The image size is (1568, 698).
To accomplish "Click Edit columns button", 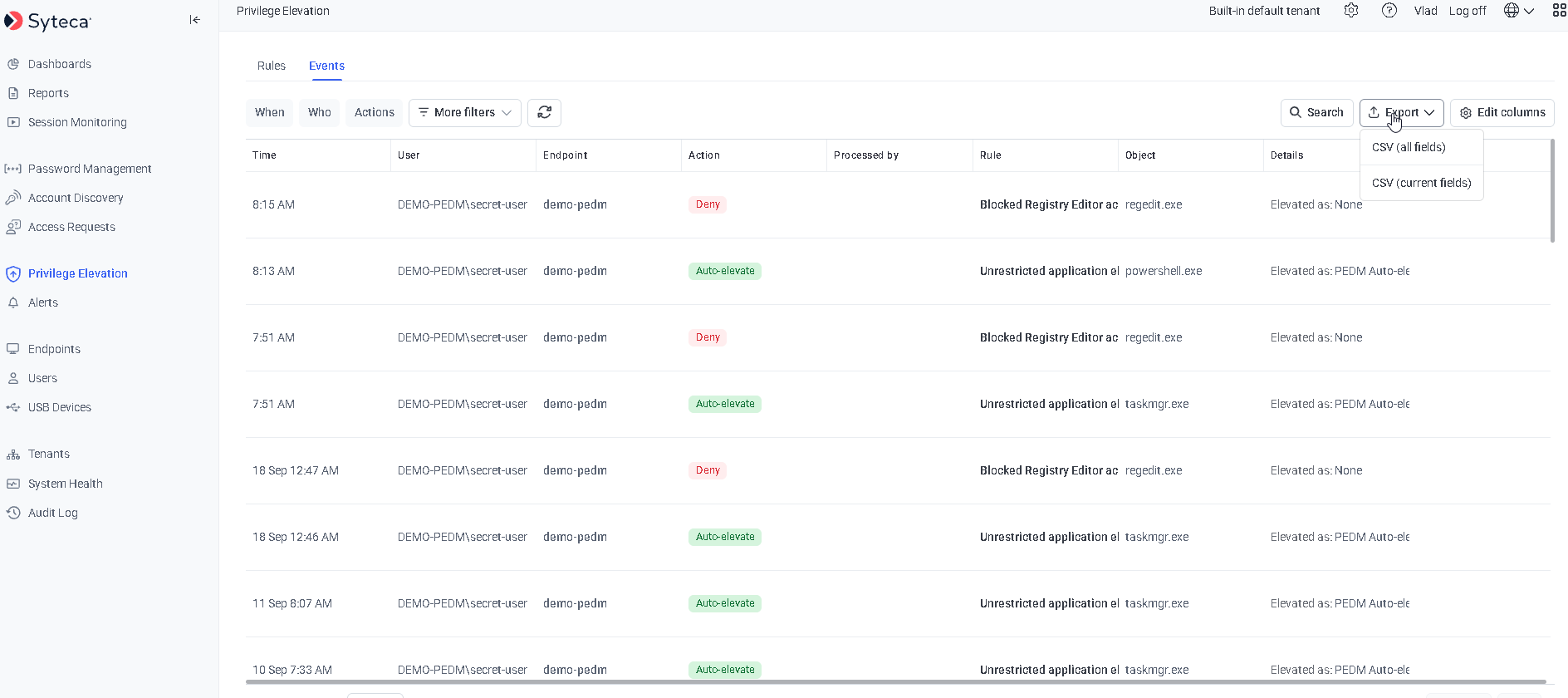I will coord(1502,112).
